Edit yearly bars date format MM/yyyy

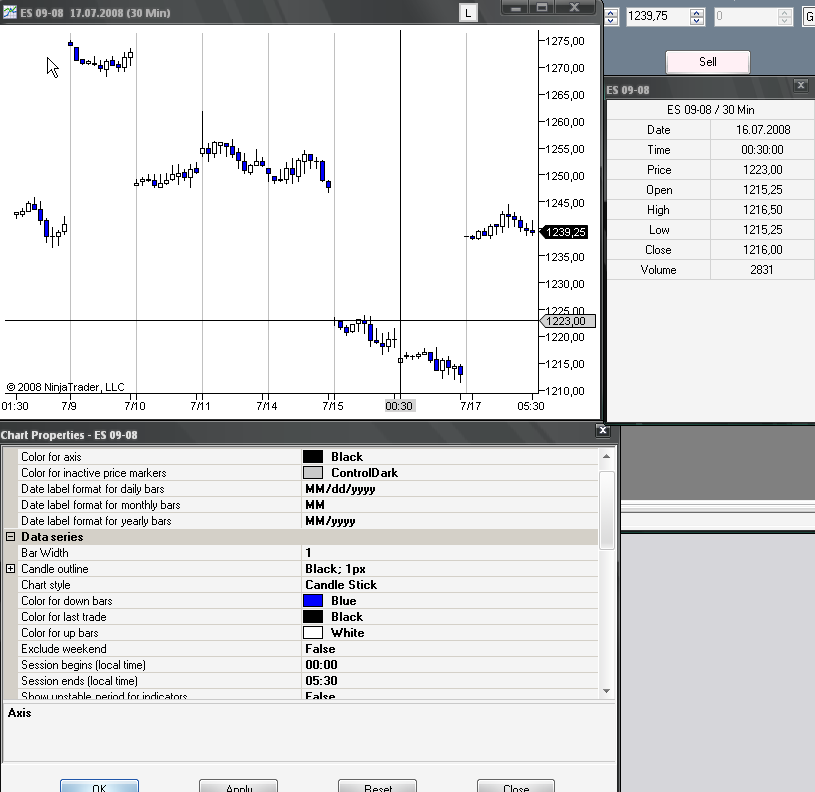point(450,521)
